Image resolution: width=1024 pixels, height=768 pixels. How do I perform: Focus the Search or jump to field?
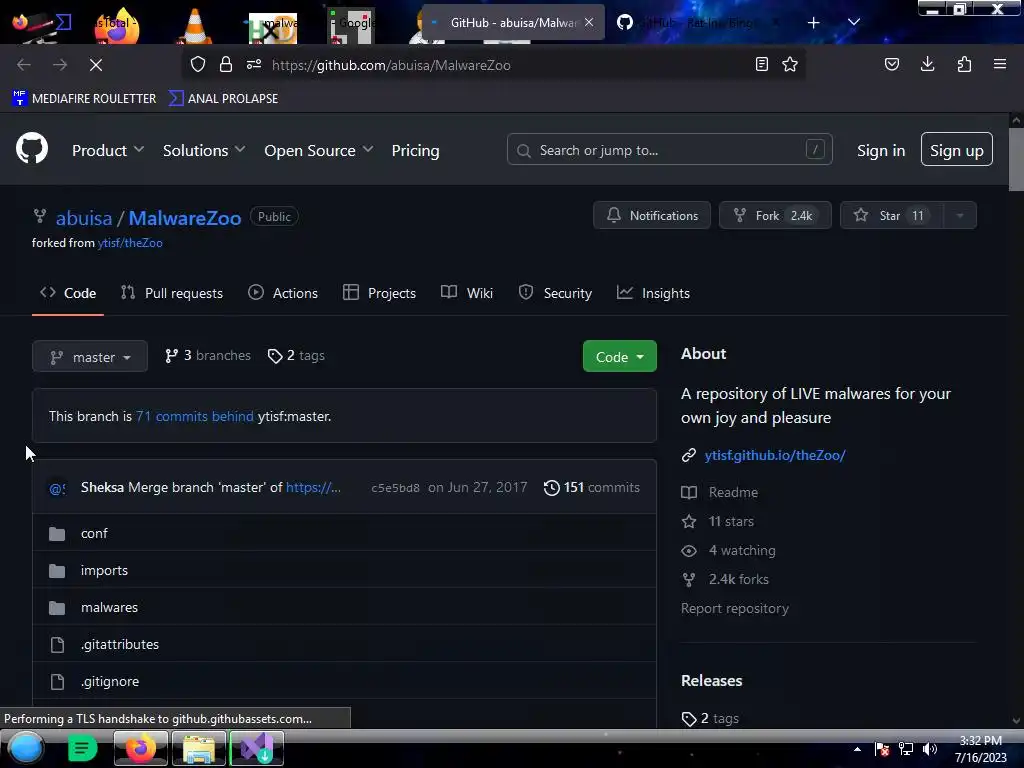(x=669, y=150)
